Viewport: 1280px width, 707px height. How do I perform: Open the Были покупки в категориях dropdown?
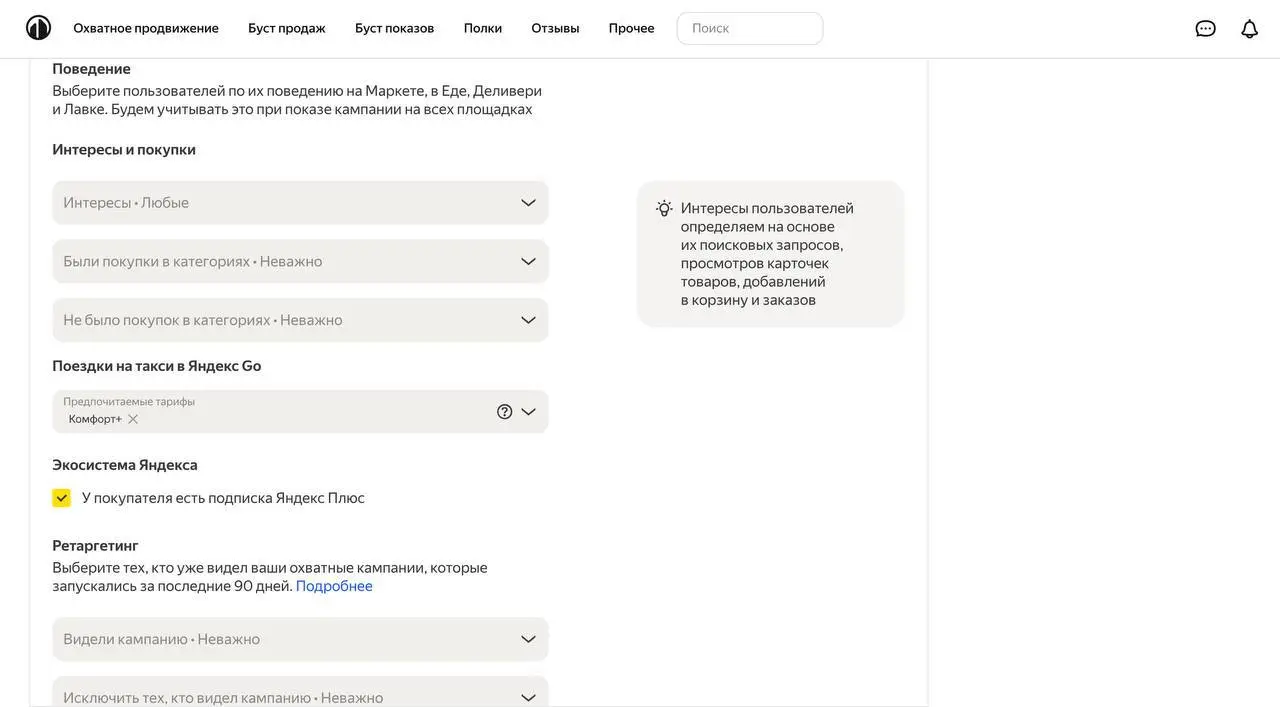300,261
